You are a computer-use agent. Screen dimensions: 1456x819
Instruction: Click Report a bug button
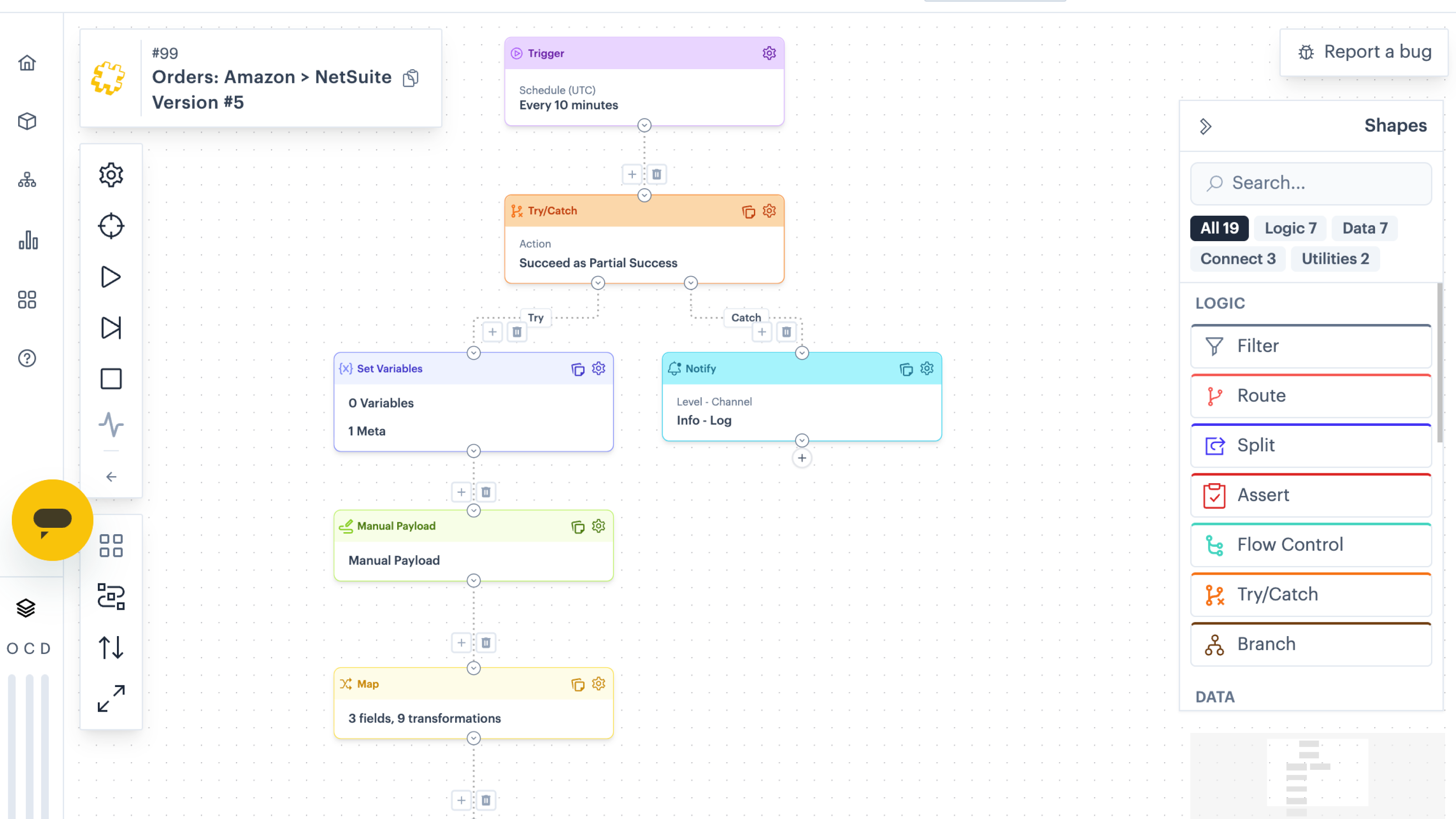pos(1364,52)
